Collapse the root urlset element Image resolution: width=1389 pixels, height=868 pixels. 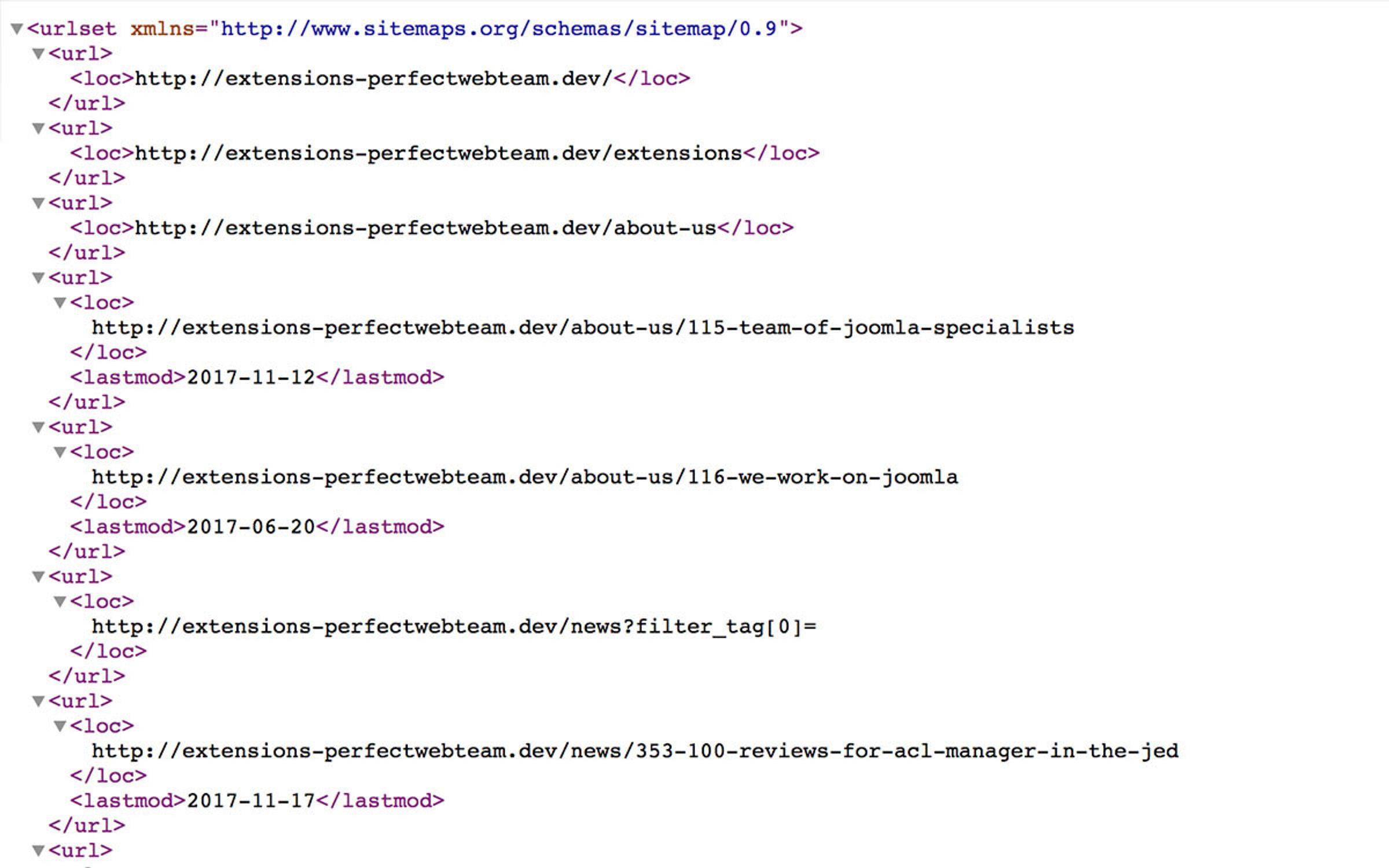17,28
